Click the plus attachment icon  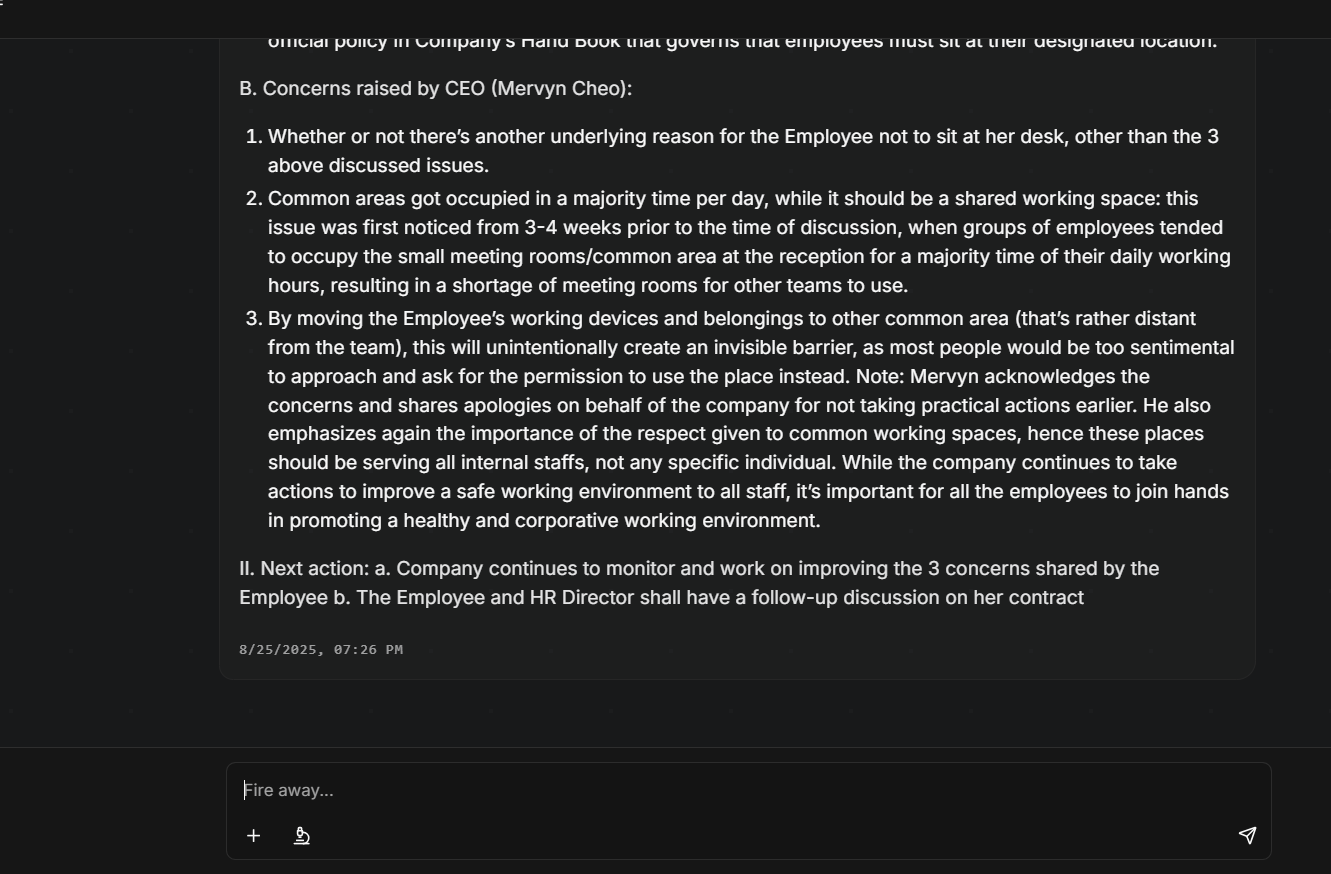[254, 836]
